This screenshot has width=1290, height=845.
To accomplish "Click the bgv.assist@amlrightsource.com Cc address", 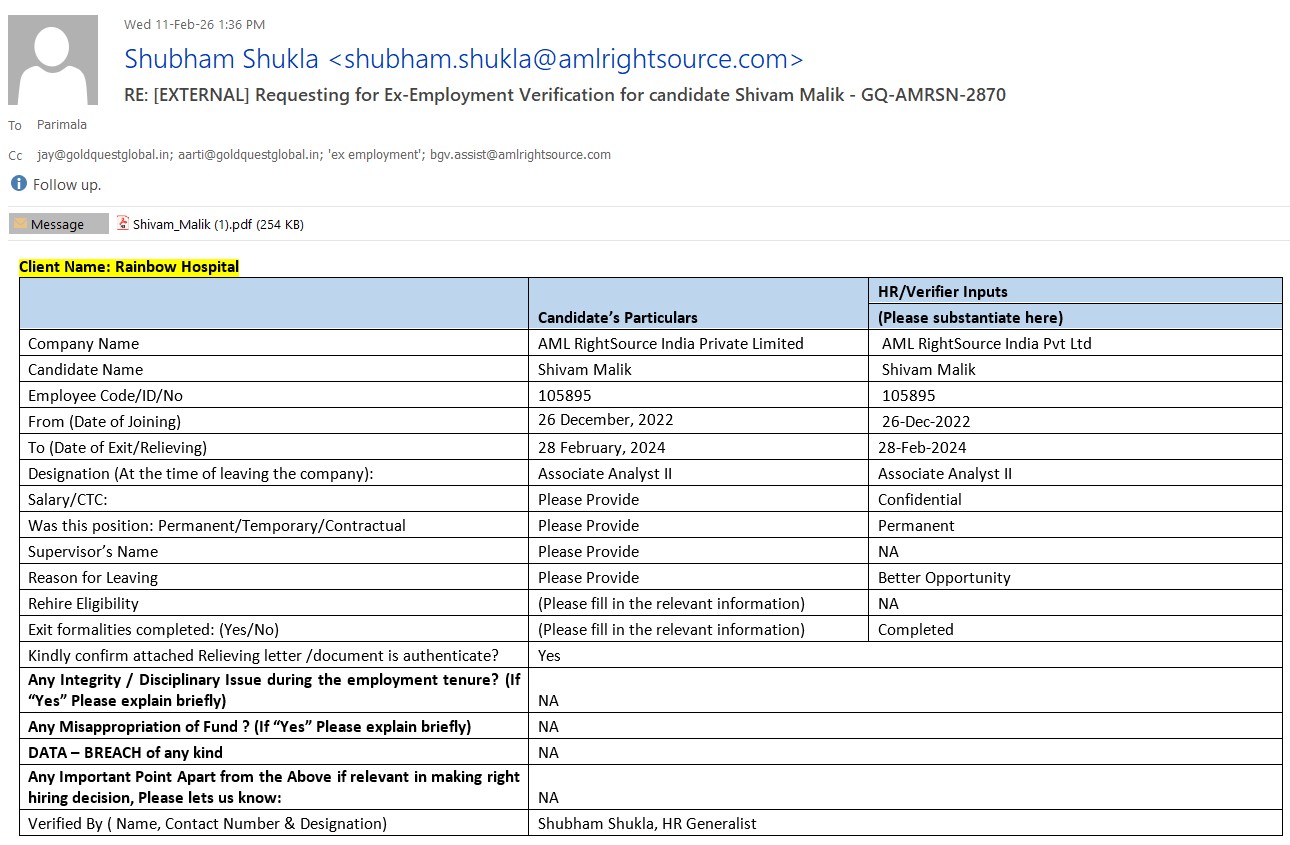I will pyautogui.click(x=520, y=155).
